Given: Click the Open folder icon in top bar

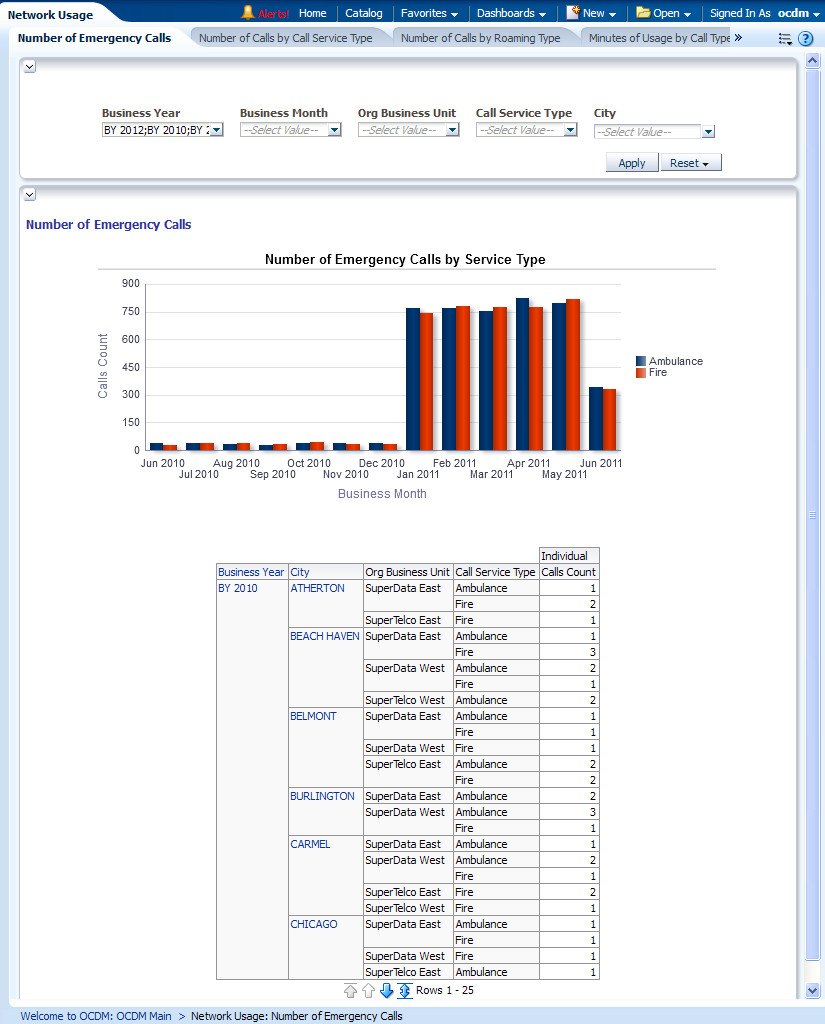Looking at the screenshot, I should [x=645, y=13].
